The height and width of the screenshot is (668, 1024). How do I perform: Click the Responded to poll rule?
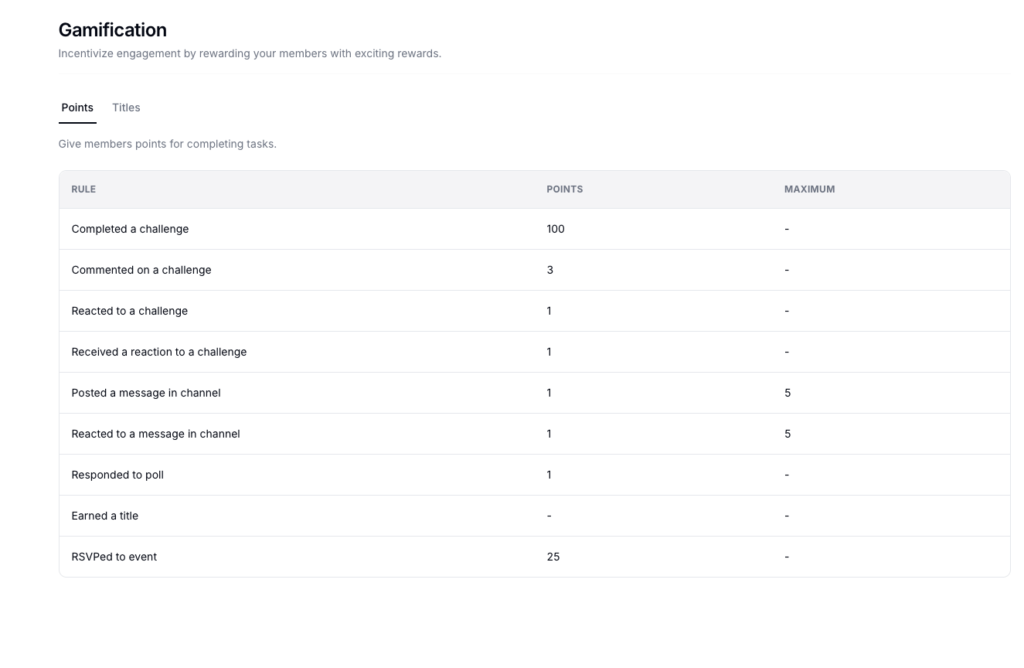click(x=115, y=475)
